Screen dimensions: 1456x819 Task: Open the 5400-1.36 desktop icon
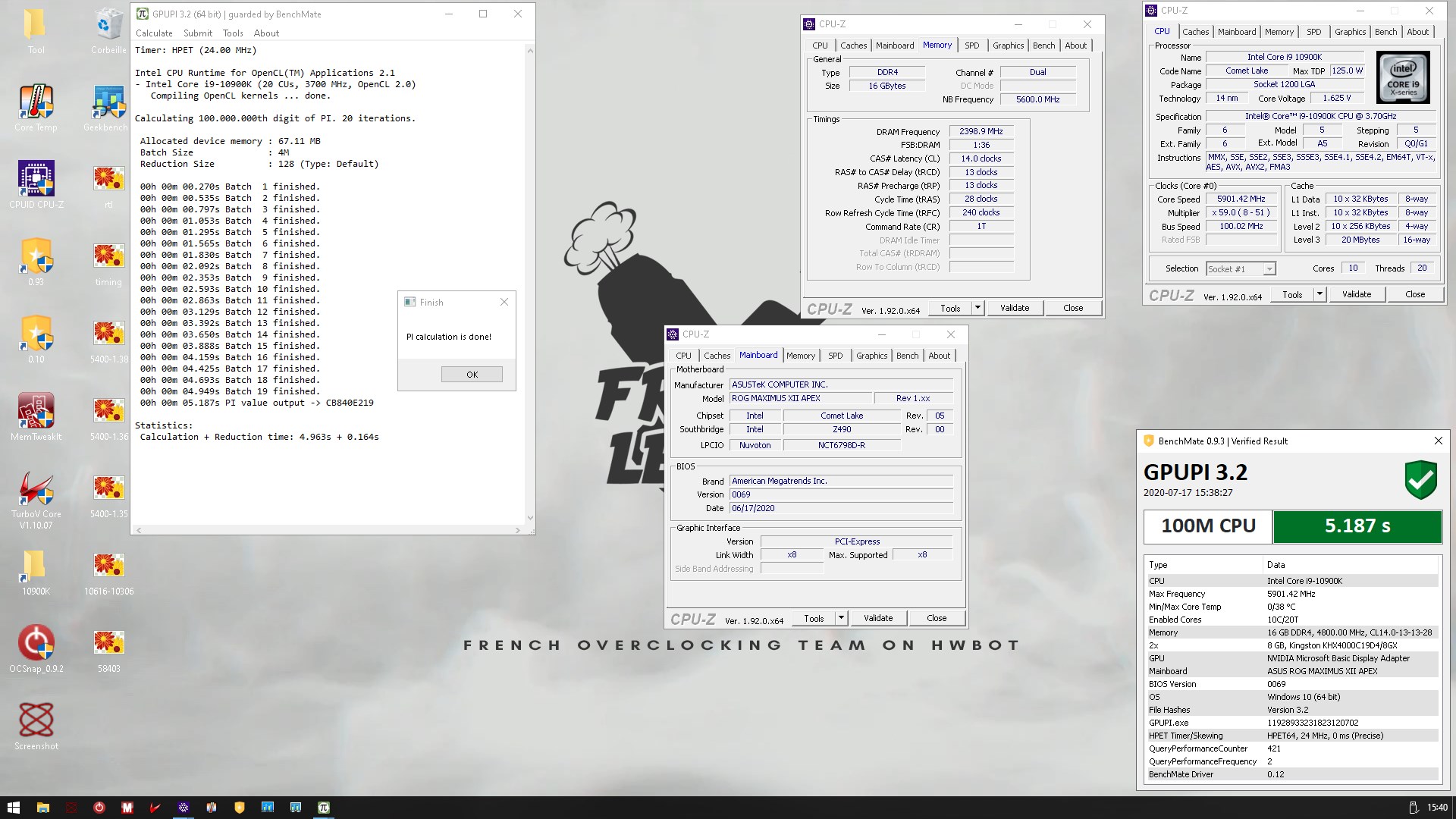click(x=109, y=417)
